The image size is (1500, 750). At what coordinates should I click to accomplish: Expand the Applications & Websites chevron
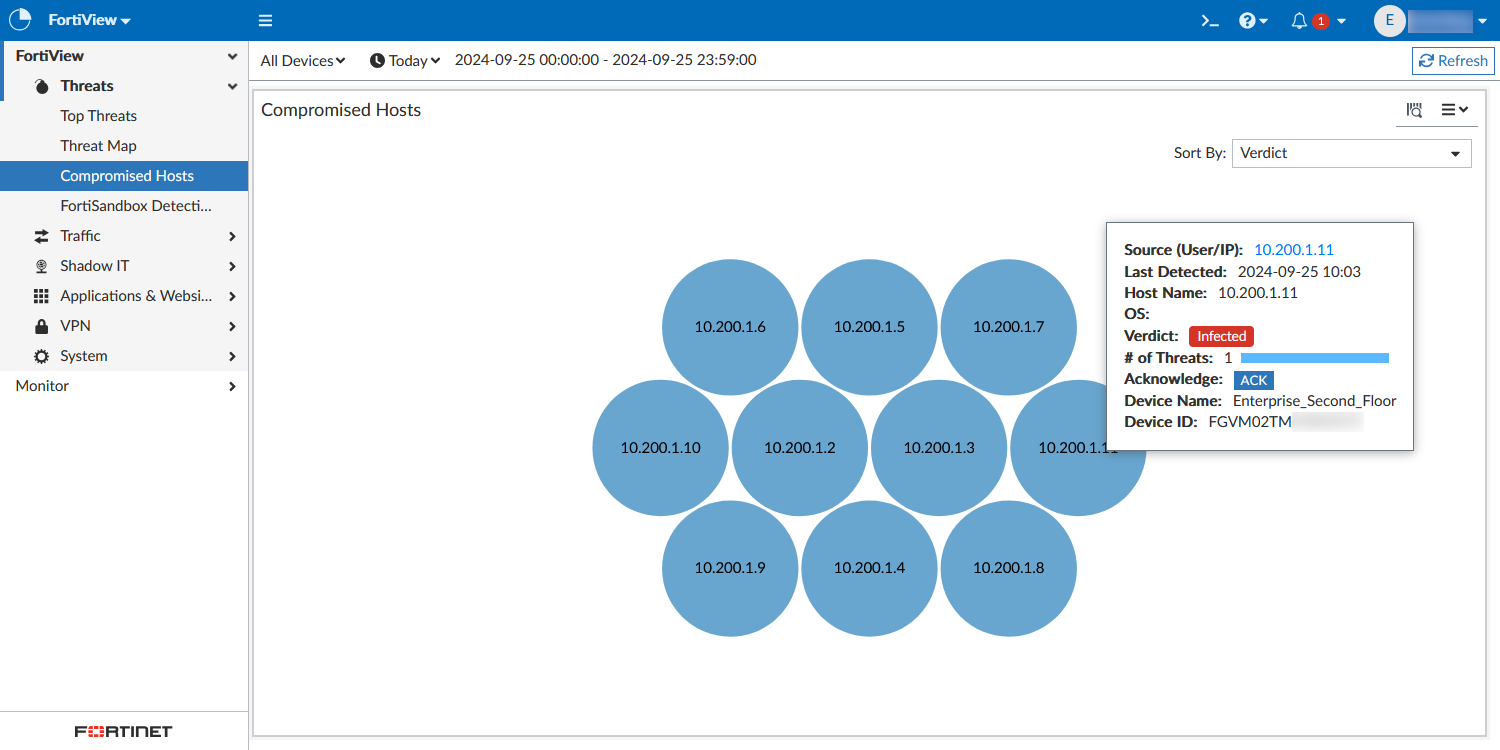tap(232, 296)
